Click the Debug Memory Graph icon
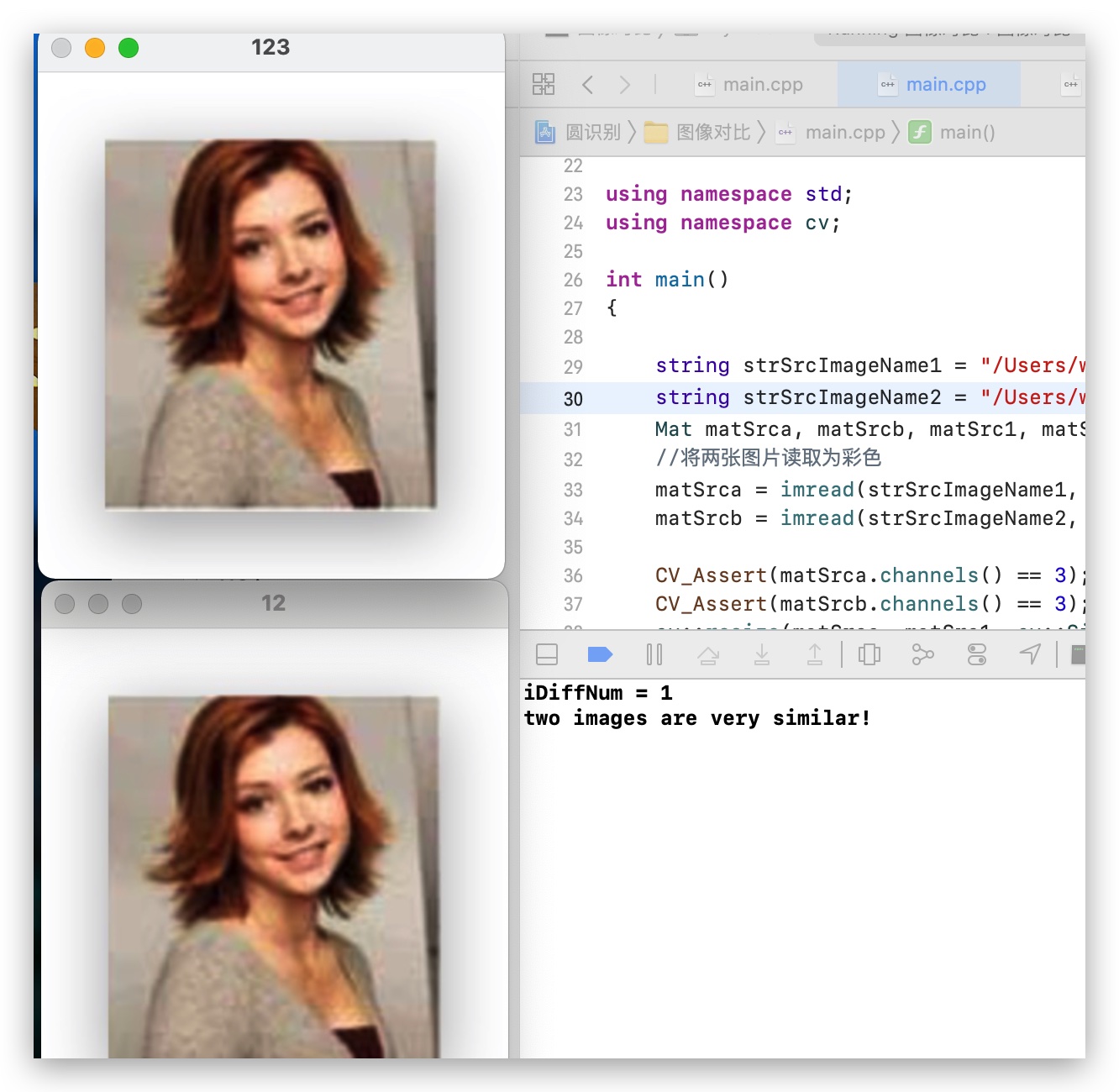Image resolution: width=1119 pixels, height=1092 pixels. point(922,654)
